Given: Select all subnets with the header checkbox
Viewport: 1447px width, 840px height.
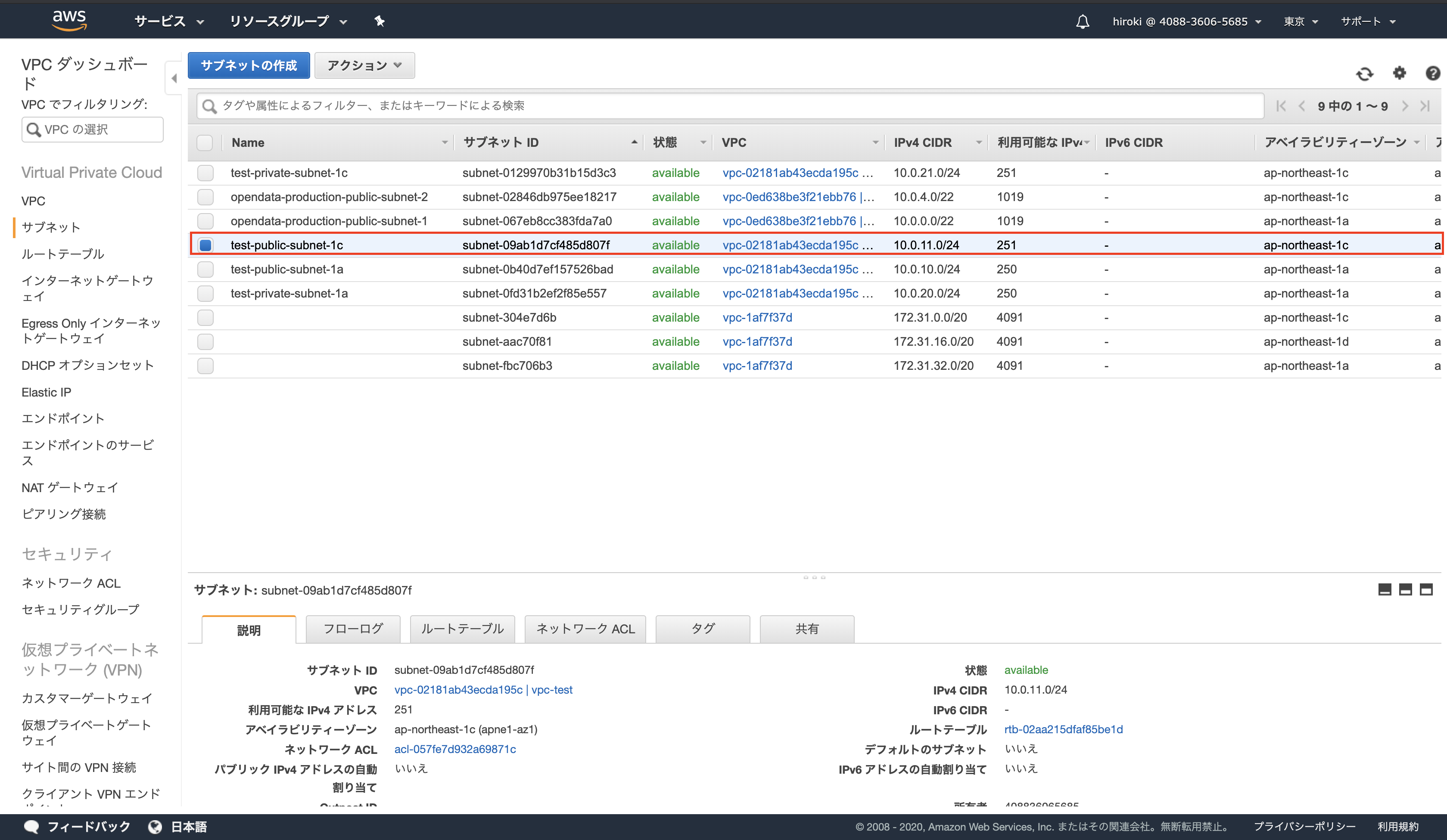Looking at the screenshot, I should (x=205, y=142).
